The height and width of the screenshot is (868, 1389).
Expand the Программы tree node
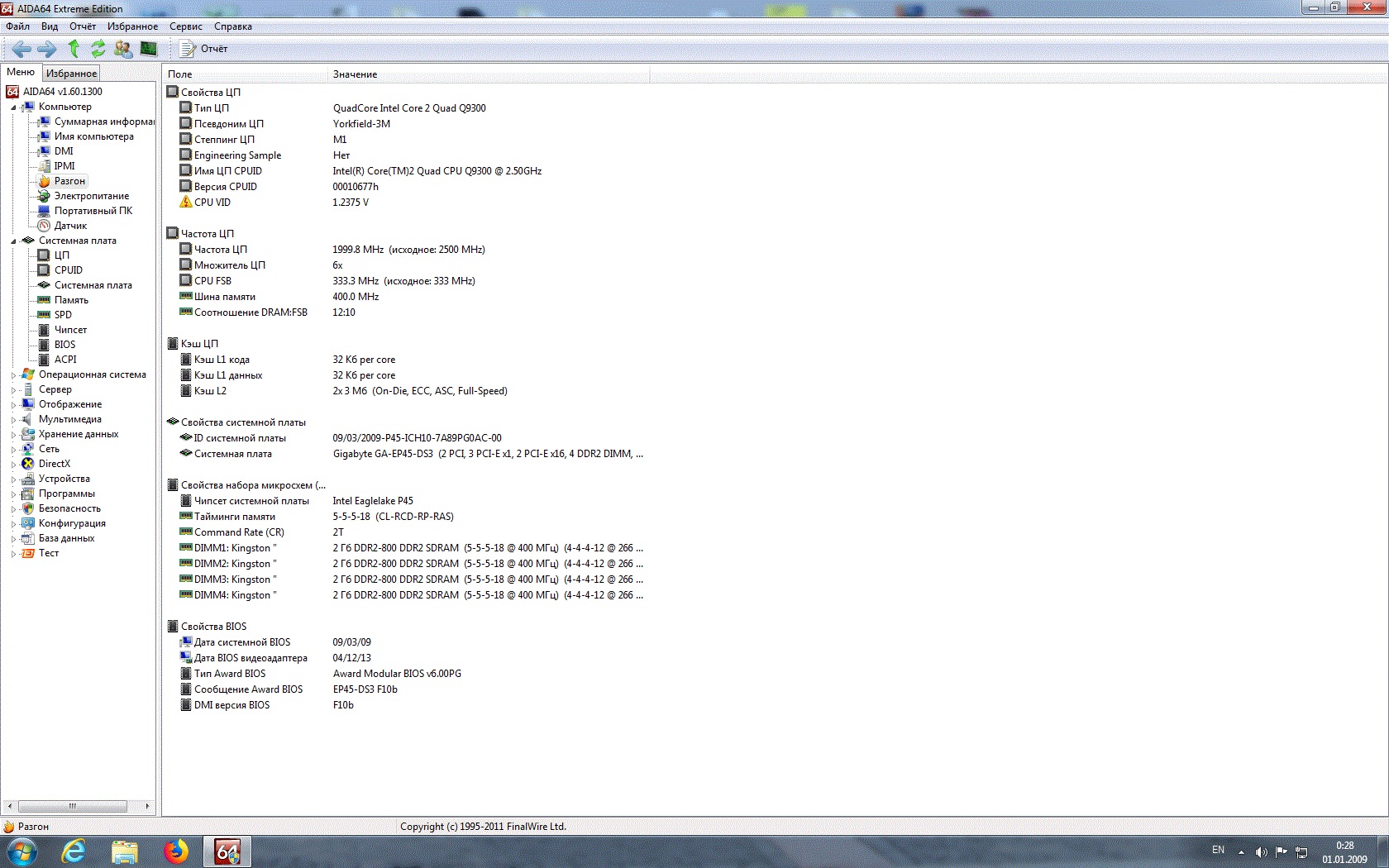tap(13, 494)
